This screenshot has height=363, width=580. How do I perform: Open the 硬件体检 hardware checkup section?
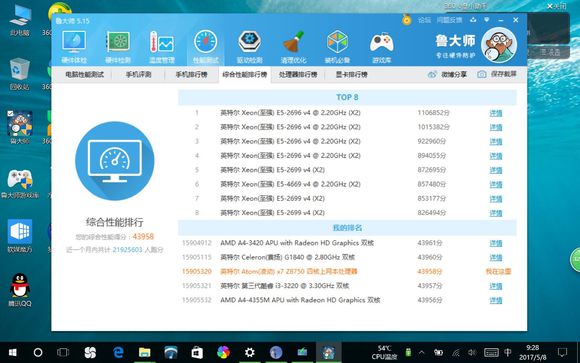click(74, 47)
